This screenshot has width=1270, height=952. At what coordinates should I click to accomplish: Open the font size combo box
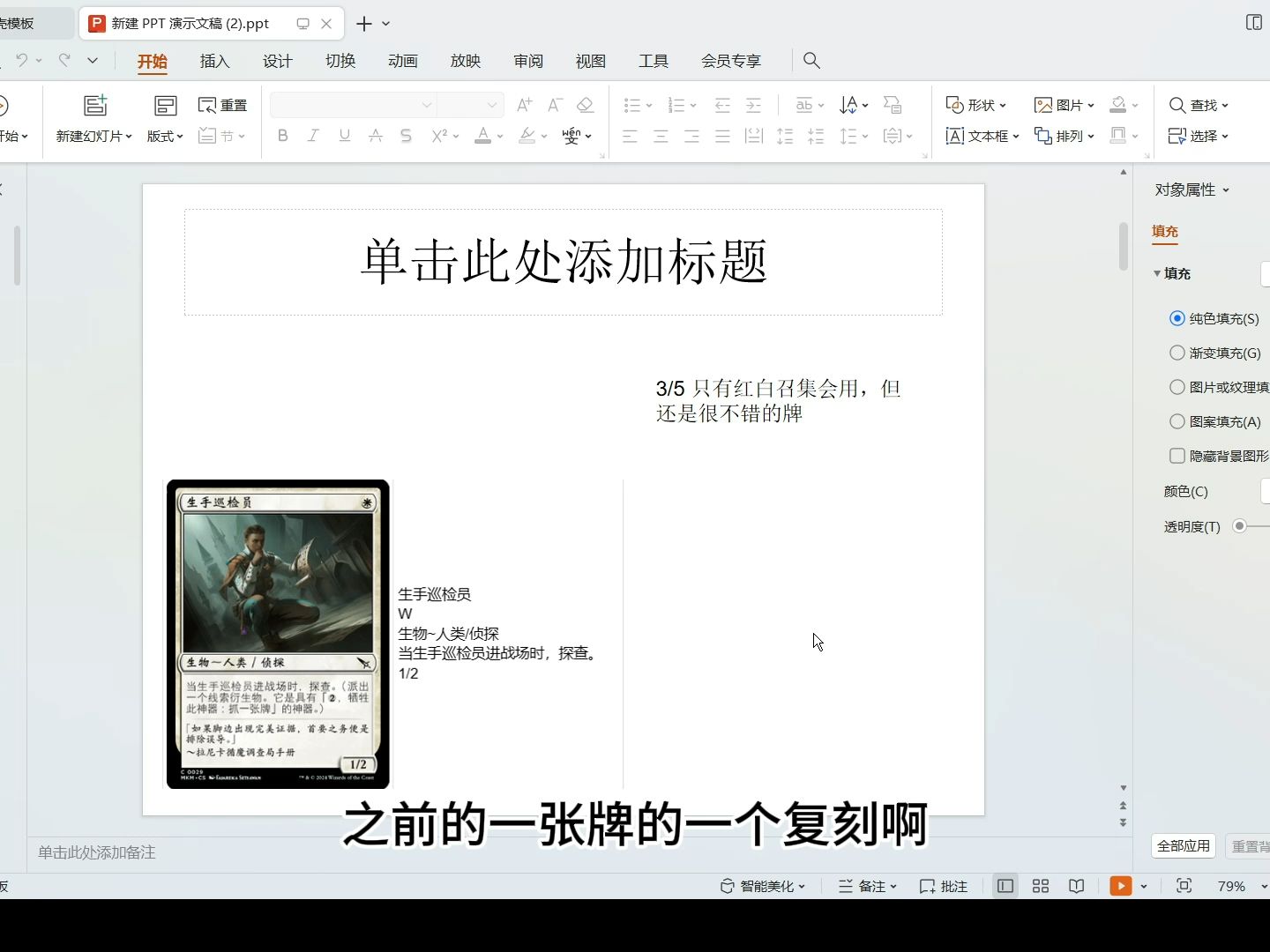[471, 105]
